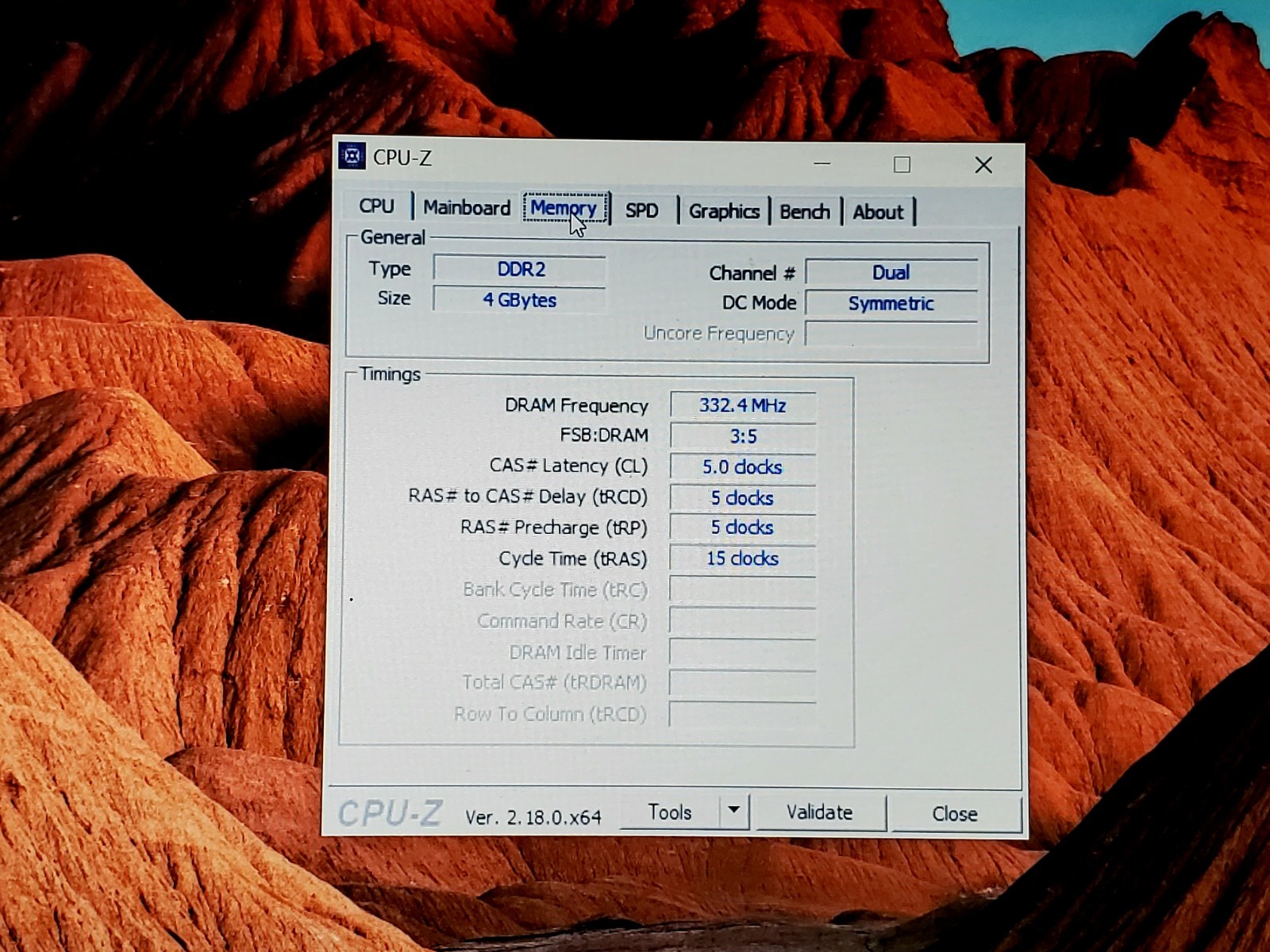Click the DDR2 memory type field

[520, 269]
